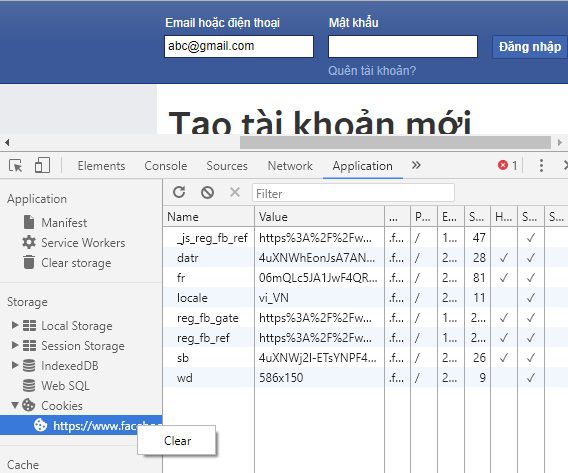Viewport: 568px width, 473px height.
Task: Toggle the device toolbar icon
Action: [42, 166]
